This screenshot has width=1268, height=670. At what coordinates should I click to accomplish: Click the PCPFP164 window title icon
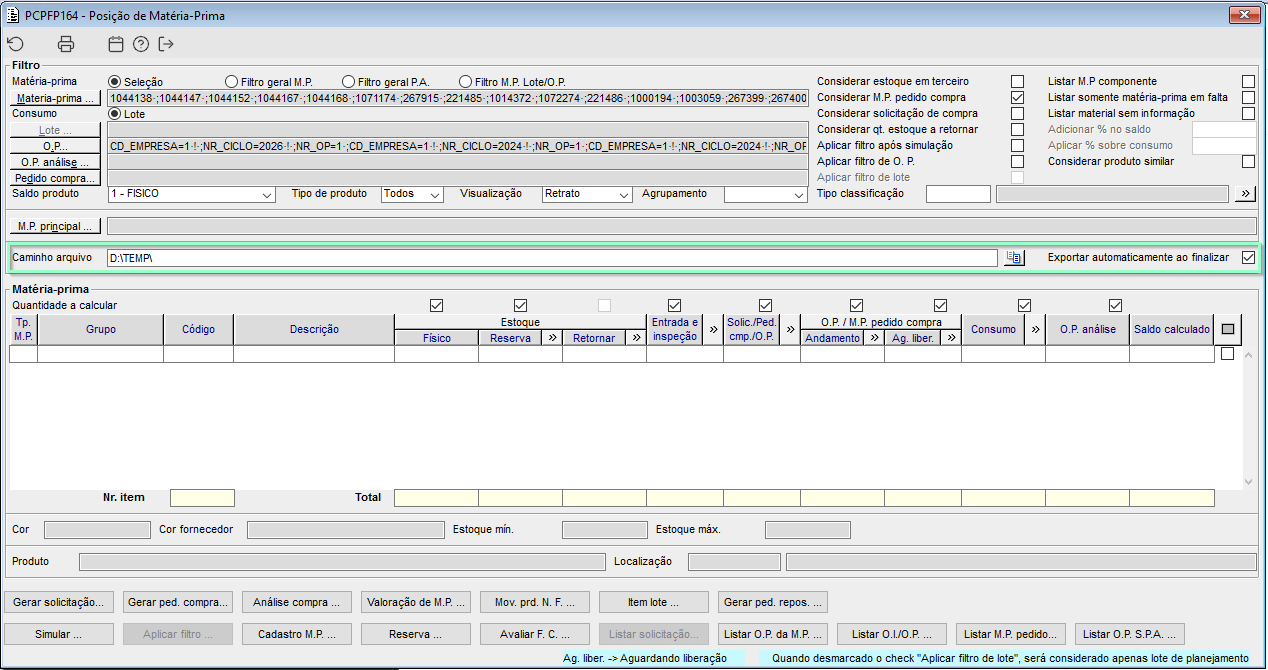(x=13, y=16)
